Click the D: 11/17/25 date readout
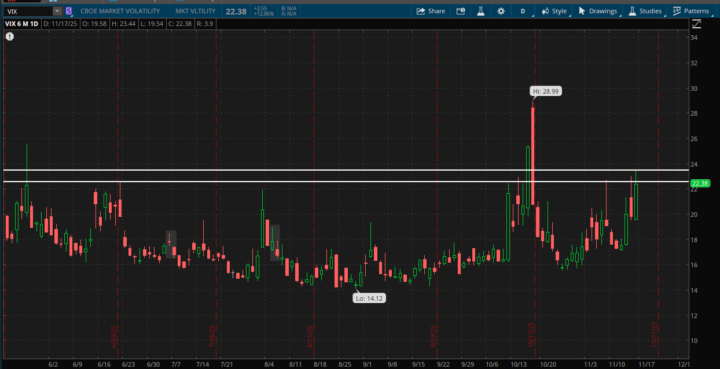This screenshot has width=720, height=369. 59,24
